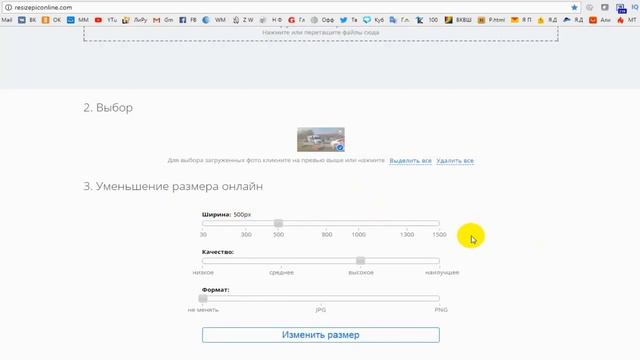The width and height of the screenshot is (640, 360).
Task: Set width at the 1300 tick label
Action: [407, 235]
